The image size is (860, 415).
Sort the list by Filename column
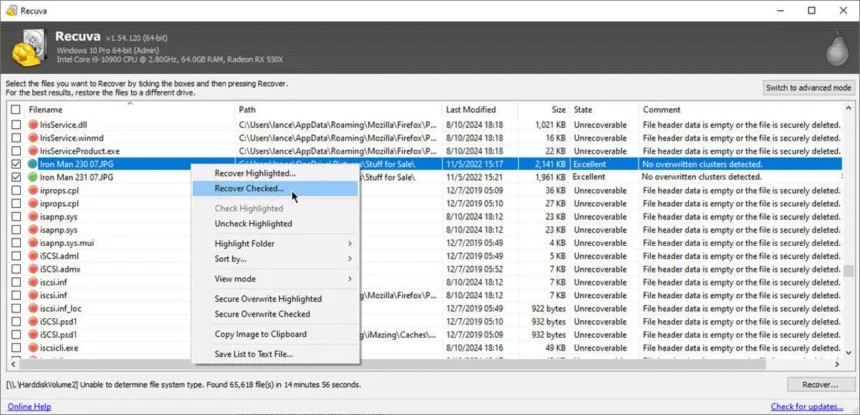(130, 110)
